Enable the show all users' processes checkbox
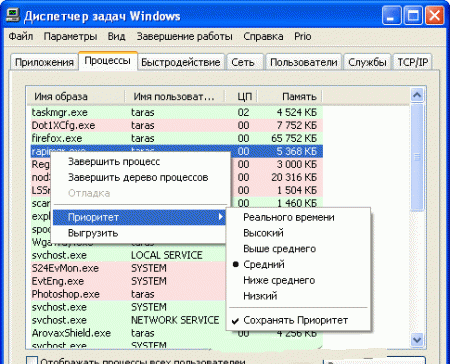This screenshot has width=450, height=364. click(x=32, y=361)
